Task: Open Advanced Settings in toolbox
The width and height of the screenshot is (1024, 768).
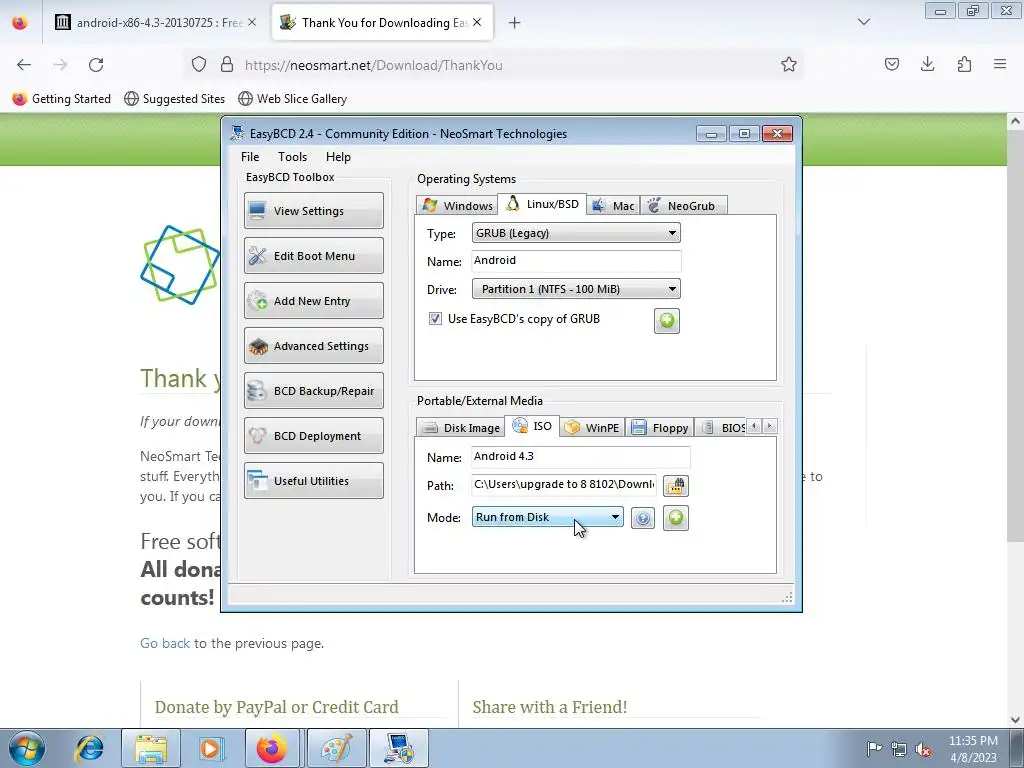Action: 313,345
